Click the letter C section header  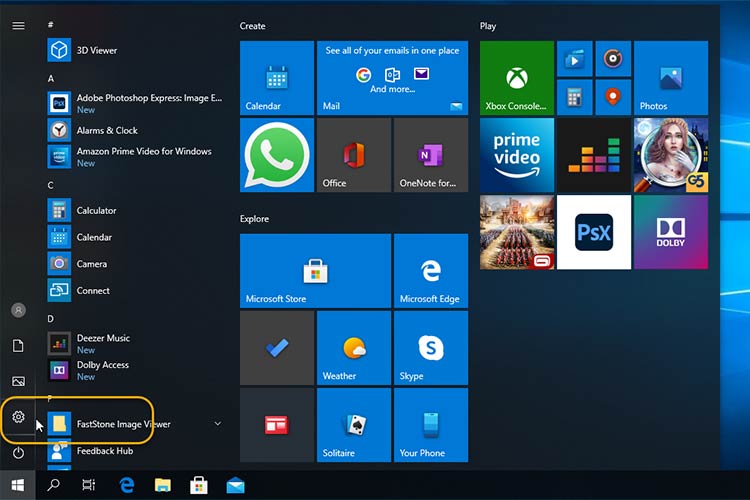tap(51, 185)
